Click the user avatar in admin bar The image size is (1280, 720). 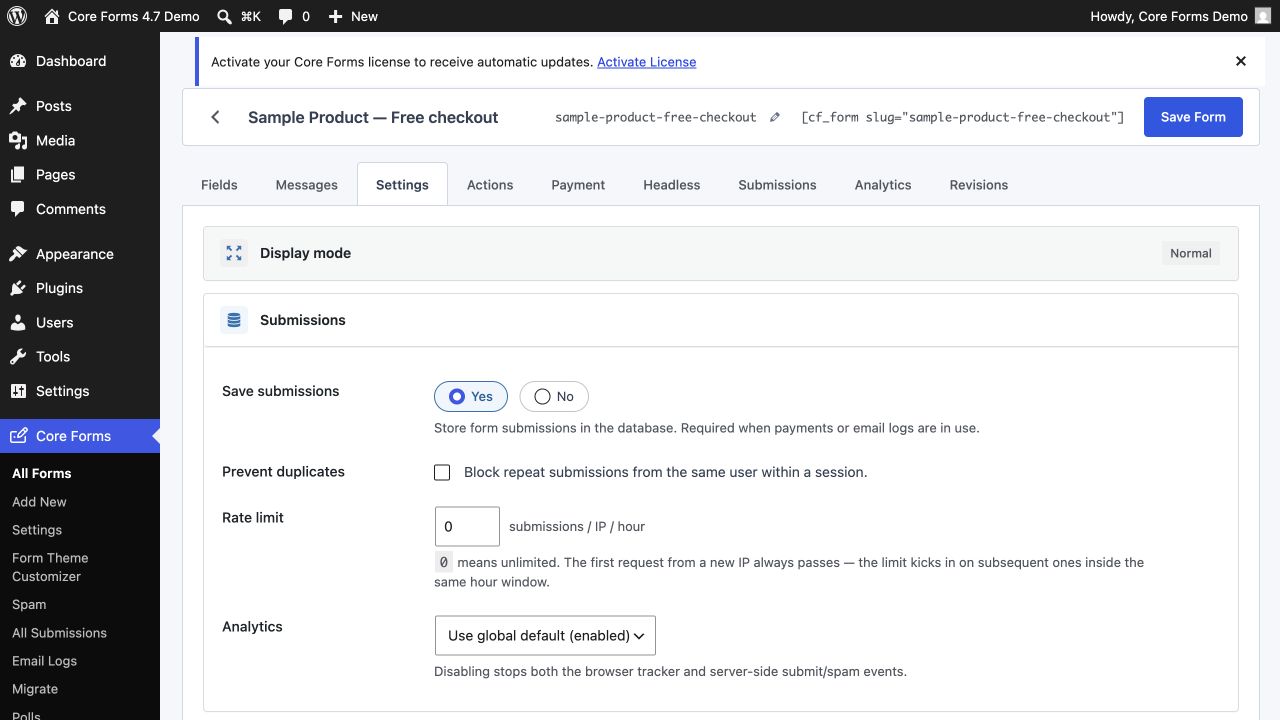[x=1263, y=16]
